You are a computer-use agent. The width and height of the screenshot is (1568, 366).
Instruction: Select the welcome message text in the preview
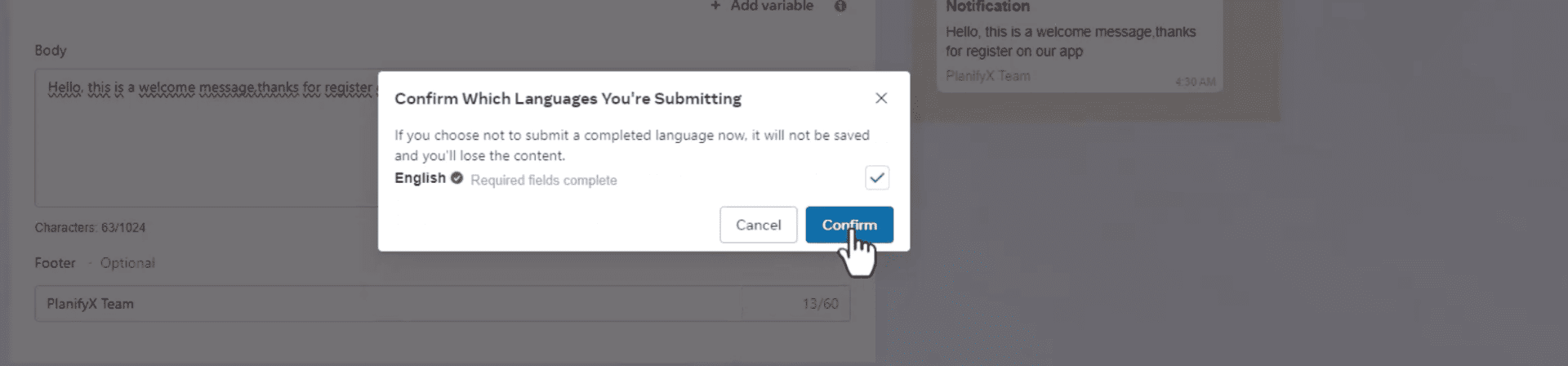pyautogui.click(x=1070, y=42)
